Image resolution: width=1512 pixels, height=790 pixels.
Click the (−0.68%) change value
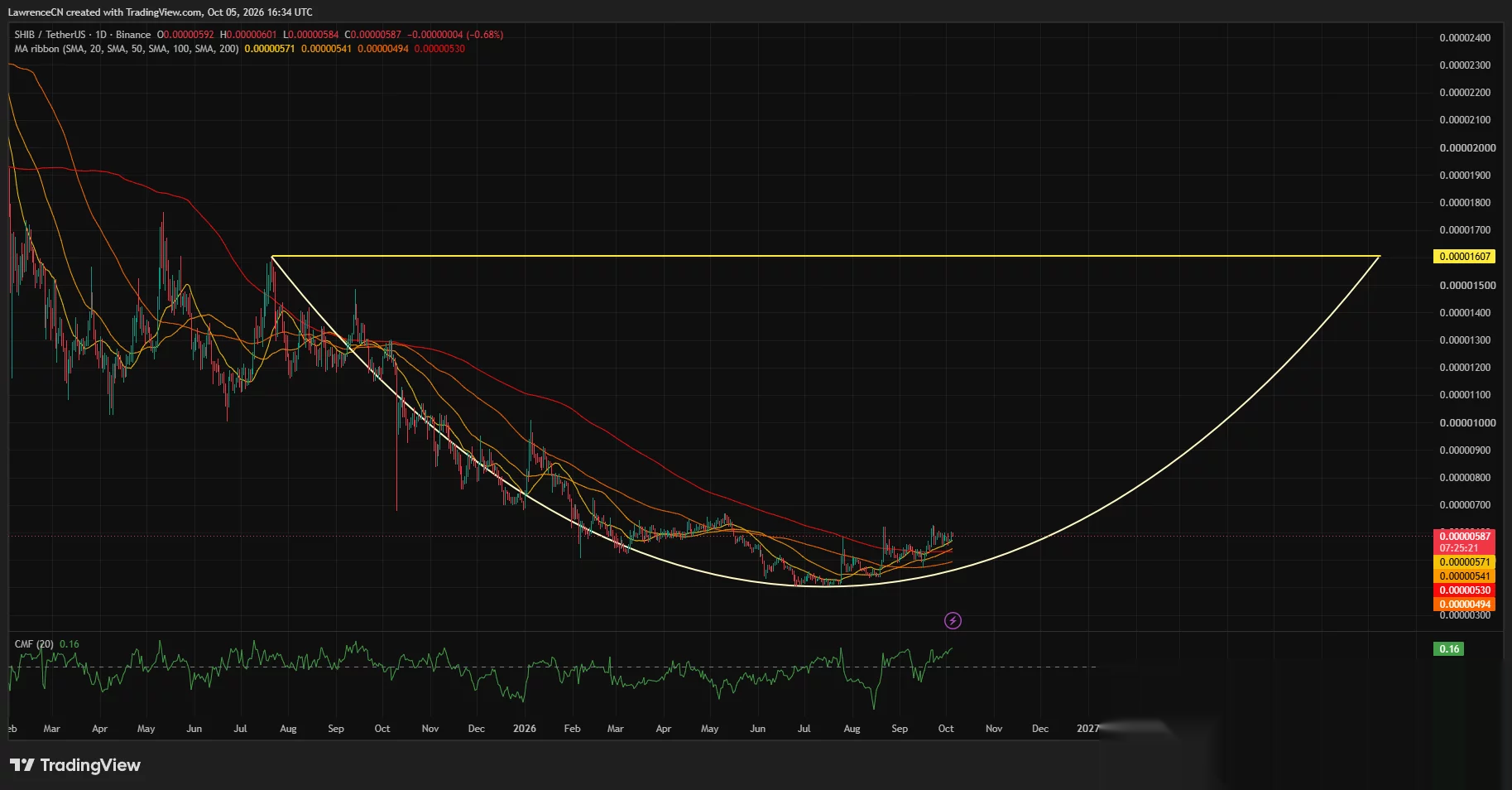tap(484, 35)
